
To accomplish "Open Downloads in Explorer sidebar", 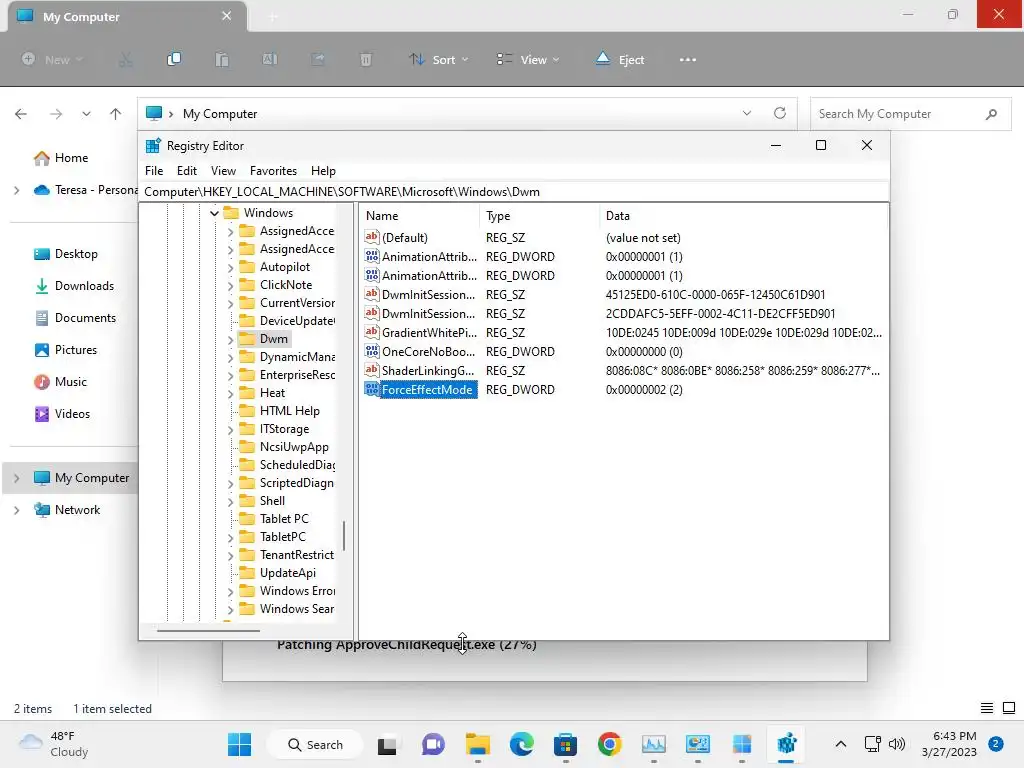I will [x=84, y=285].
